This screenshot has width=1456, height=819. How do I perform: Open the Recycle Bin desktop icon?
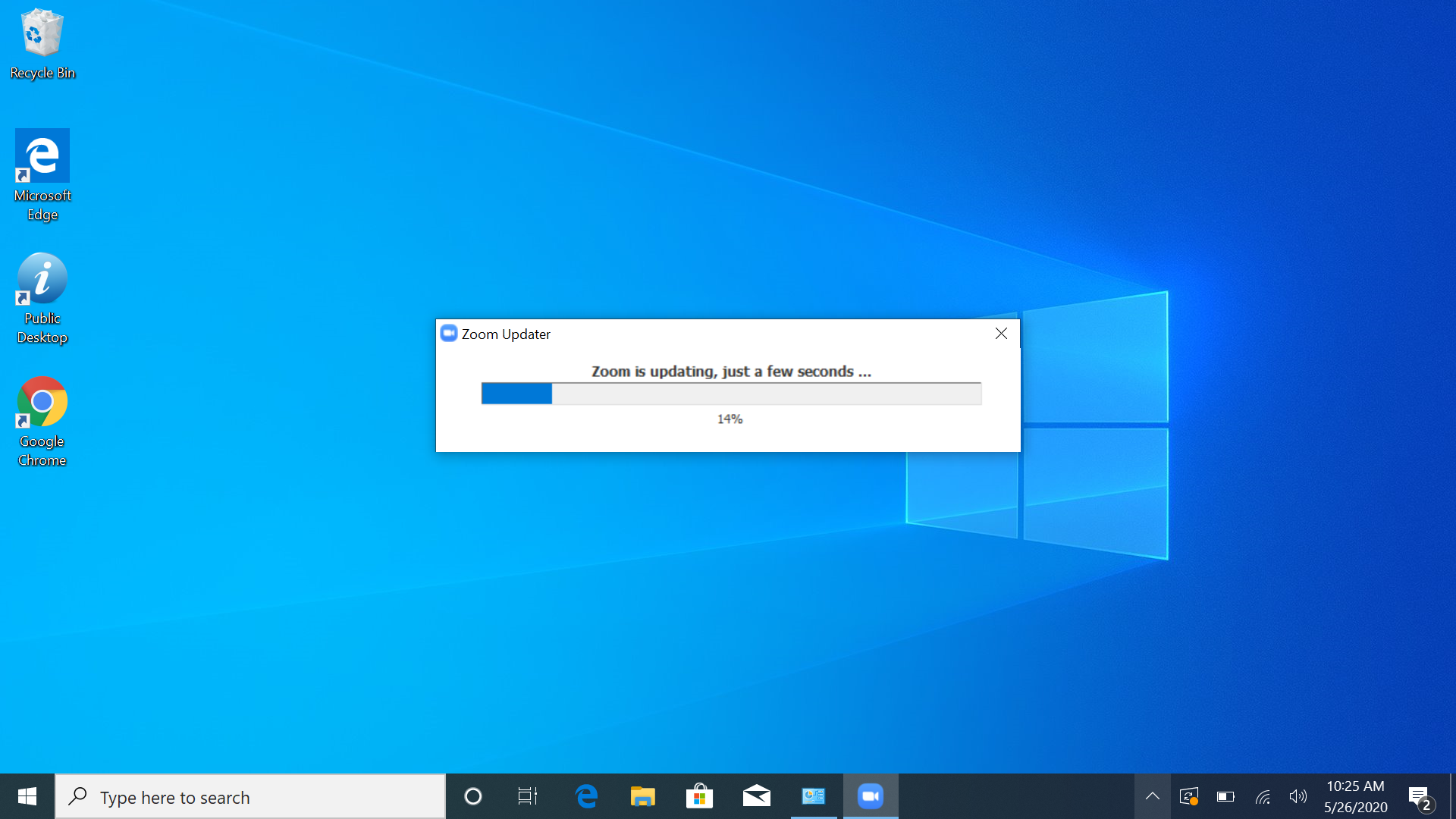[x=42, y=43]
